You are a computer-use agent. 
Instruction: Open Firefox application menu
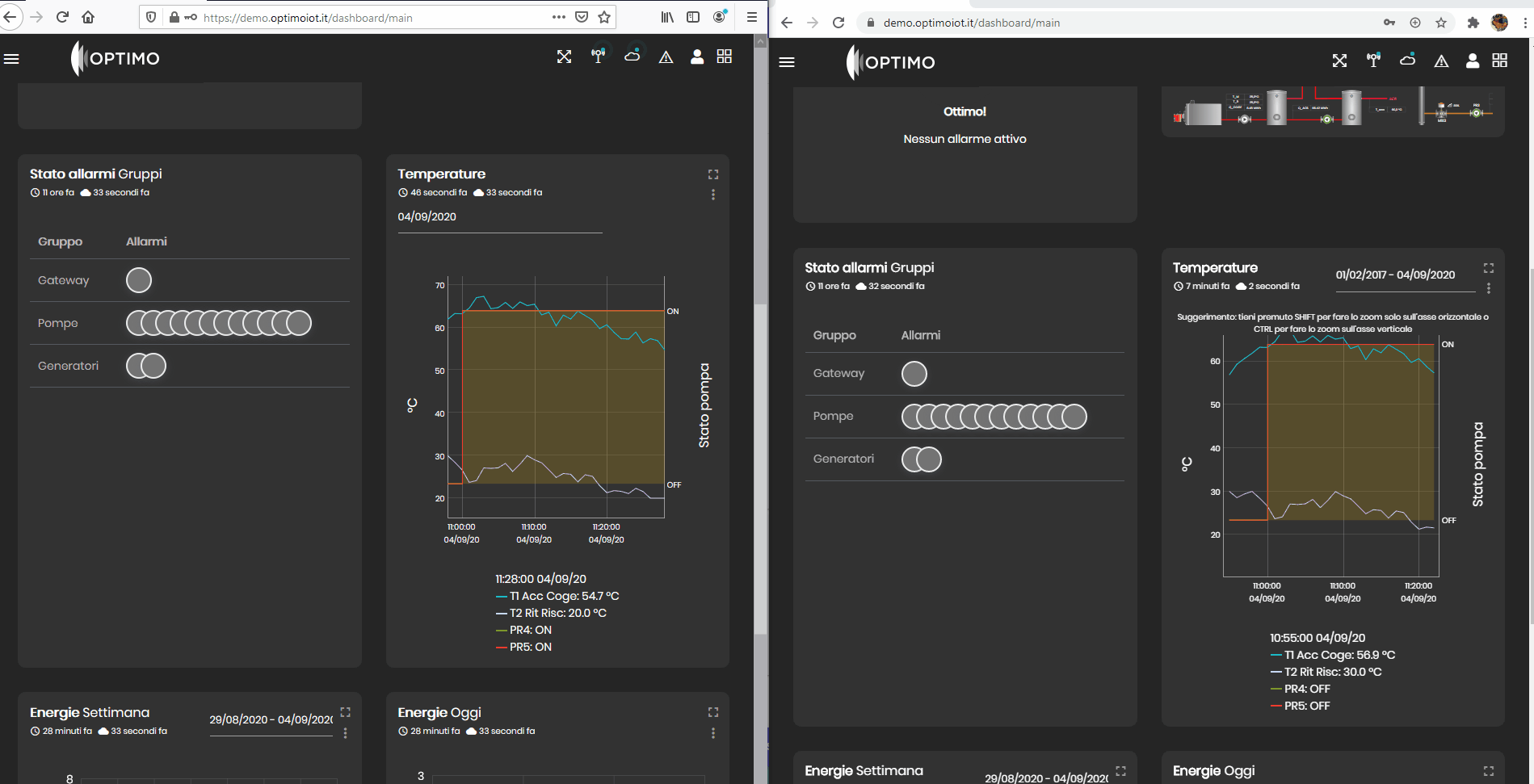[751, 17]
